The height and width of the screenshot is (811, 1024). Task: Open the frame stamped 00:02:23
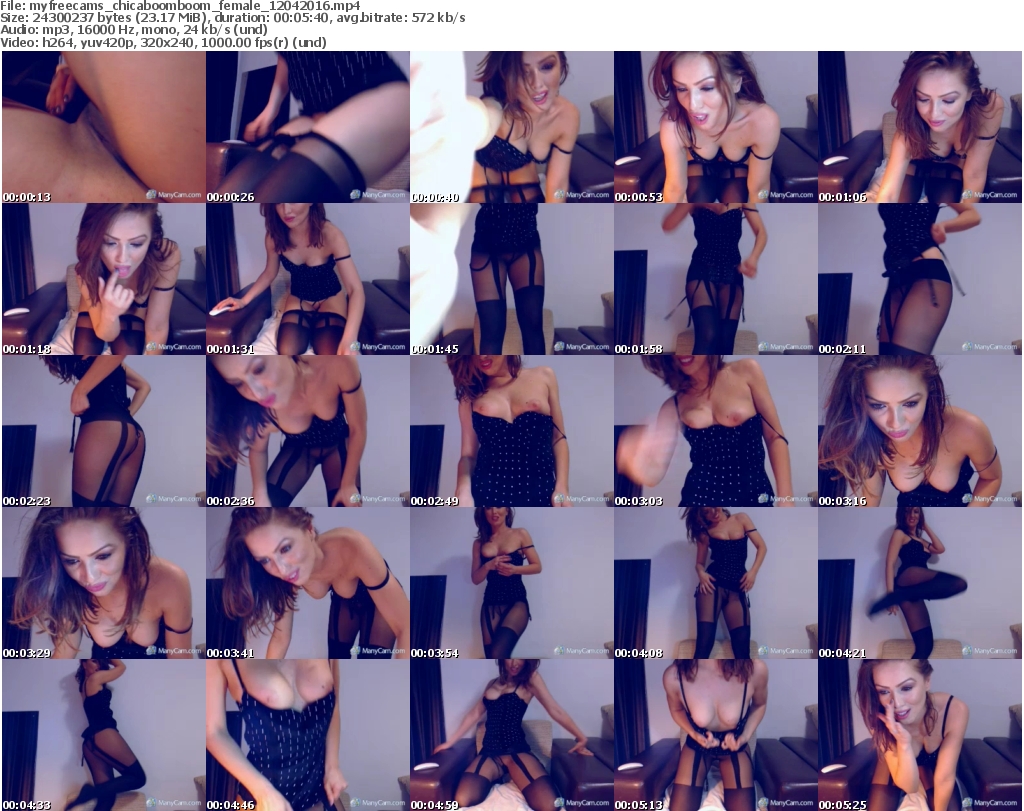point(104,431)
